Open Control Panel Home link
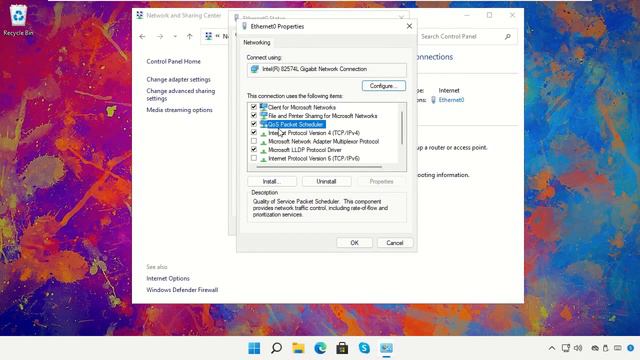 pos(173,61)
